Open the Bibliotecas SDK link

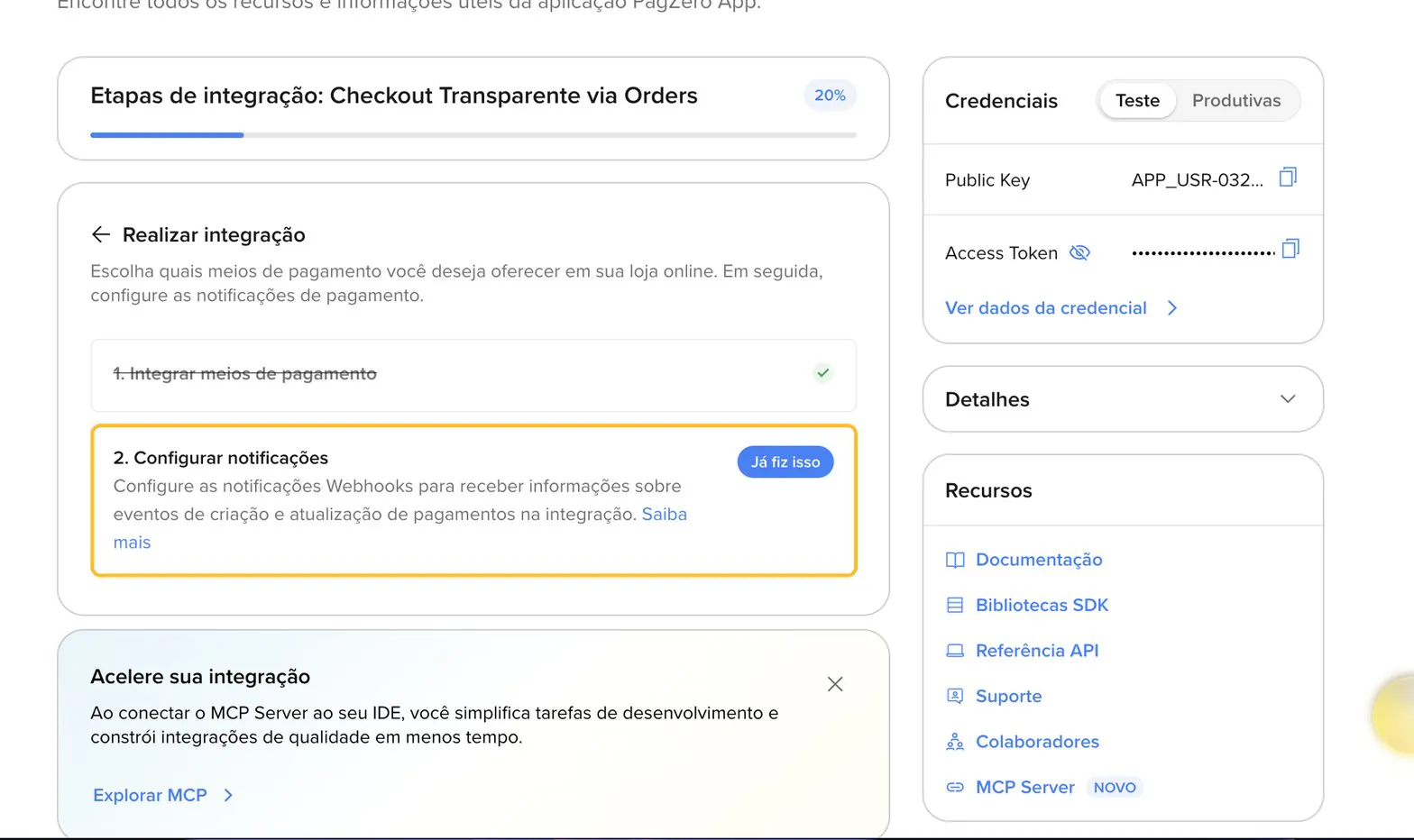[1042, 605]
